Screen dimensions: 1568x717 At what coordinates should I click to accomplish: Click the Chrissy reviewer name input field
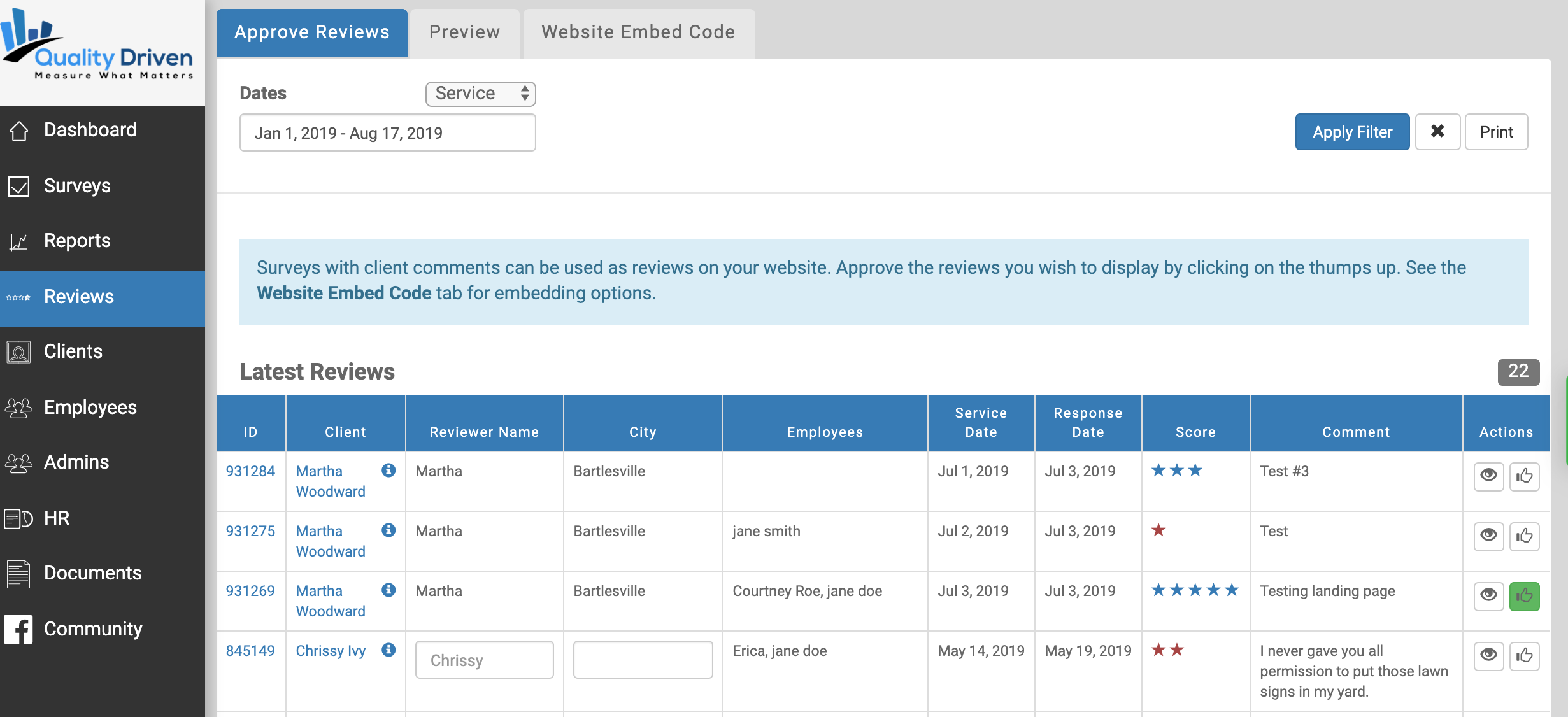click(x=484, y=660)
